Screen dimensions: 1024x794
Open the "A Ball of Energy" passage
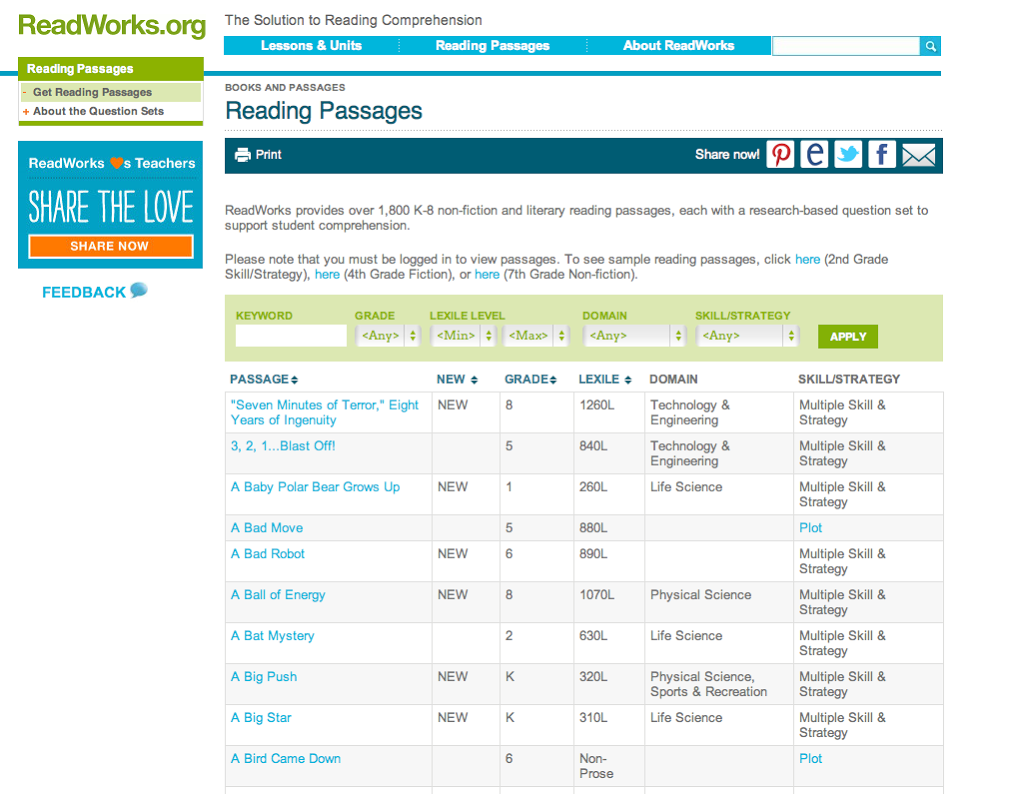[x=278, y=595]
